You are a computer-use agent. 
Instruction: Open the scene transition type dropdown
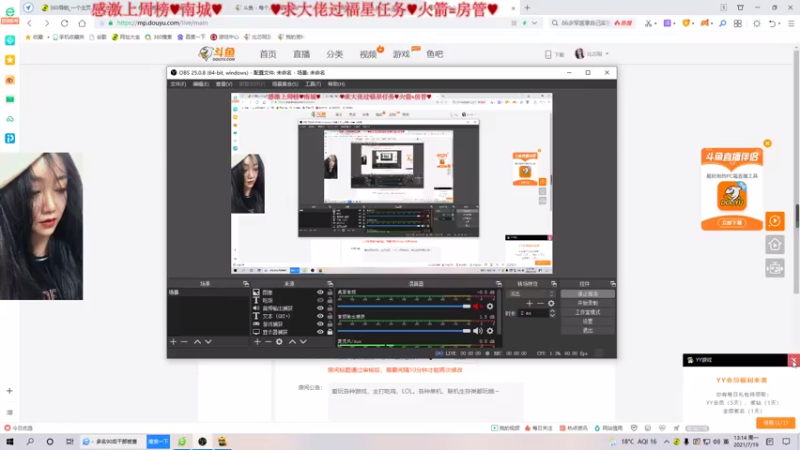pos(530,294)
